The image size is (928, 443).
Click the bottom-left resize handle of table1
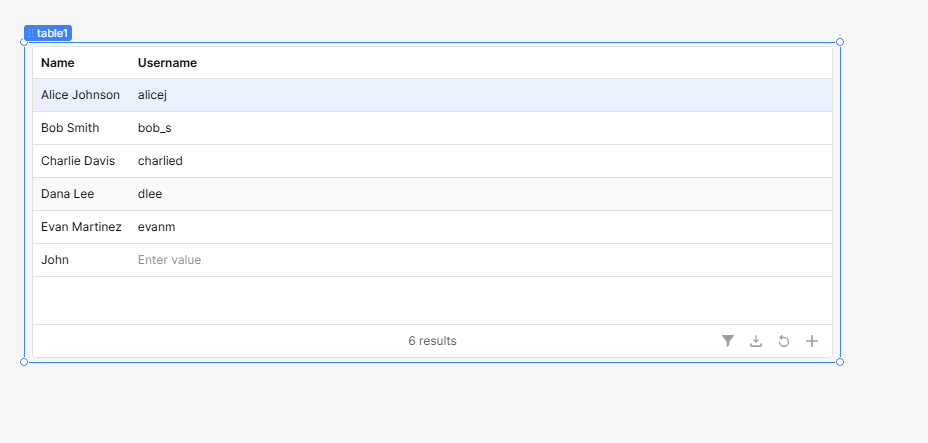[24, 362]
